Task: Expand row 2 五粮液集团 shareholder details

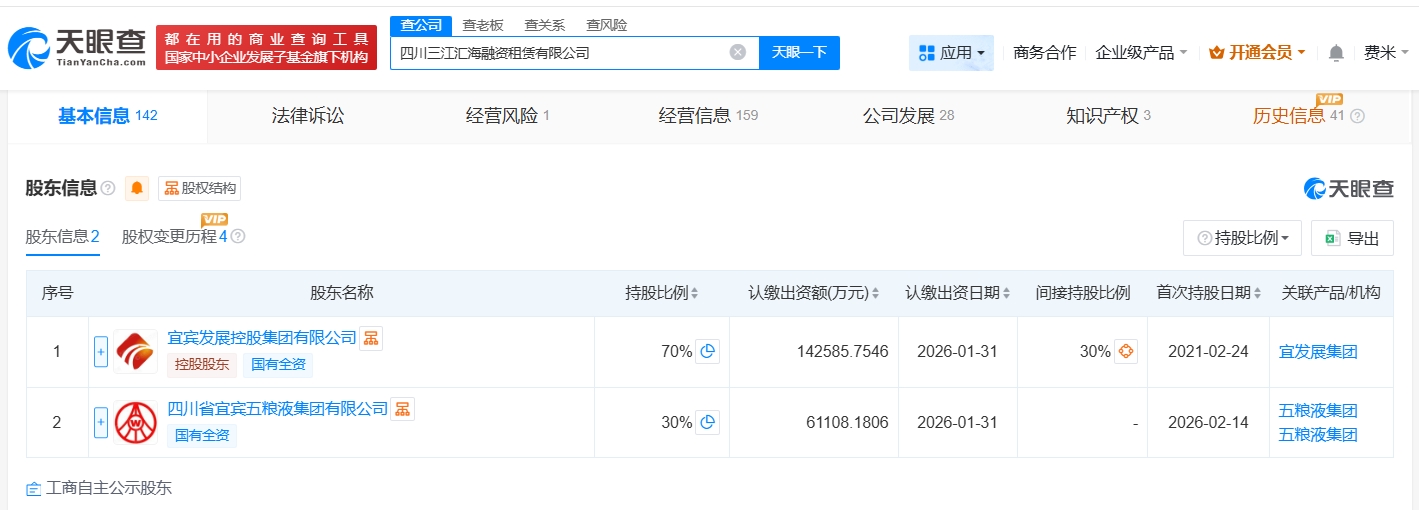Action: (x=101, y=423)
